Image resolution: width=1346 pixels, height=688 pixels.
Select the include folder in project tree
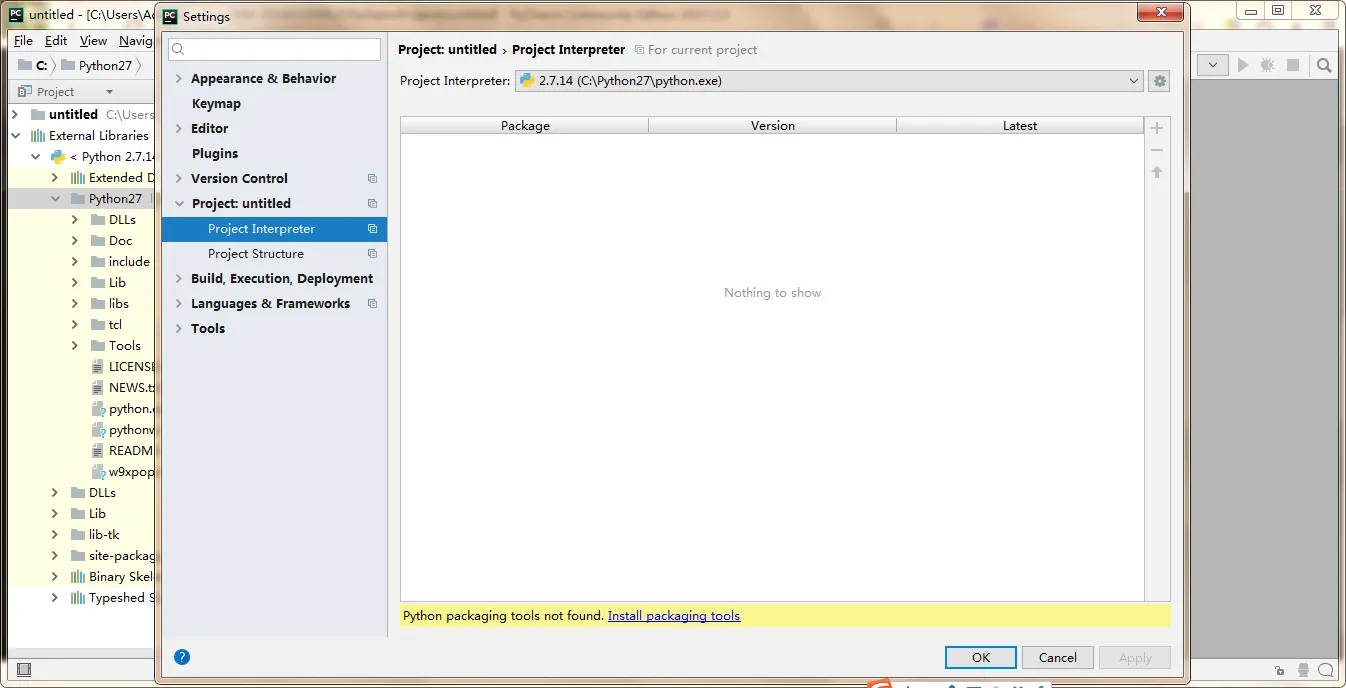click(129, 262)
